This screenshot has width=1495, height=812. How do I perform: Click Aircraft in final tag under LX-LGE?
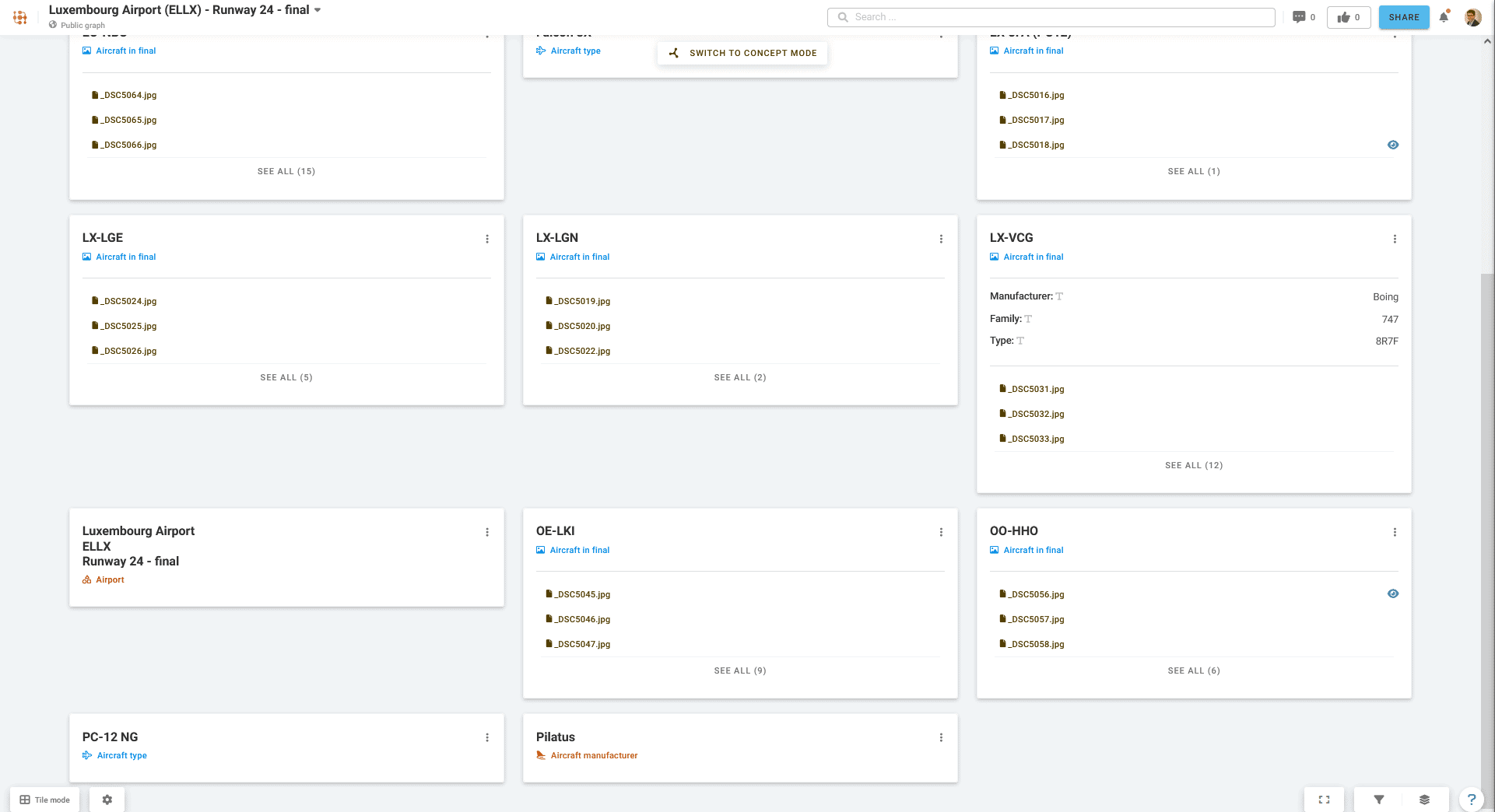point(119,257)
